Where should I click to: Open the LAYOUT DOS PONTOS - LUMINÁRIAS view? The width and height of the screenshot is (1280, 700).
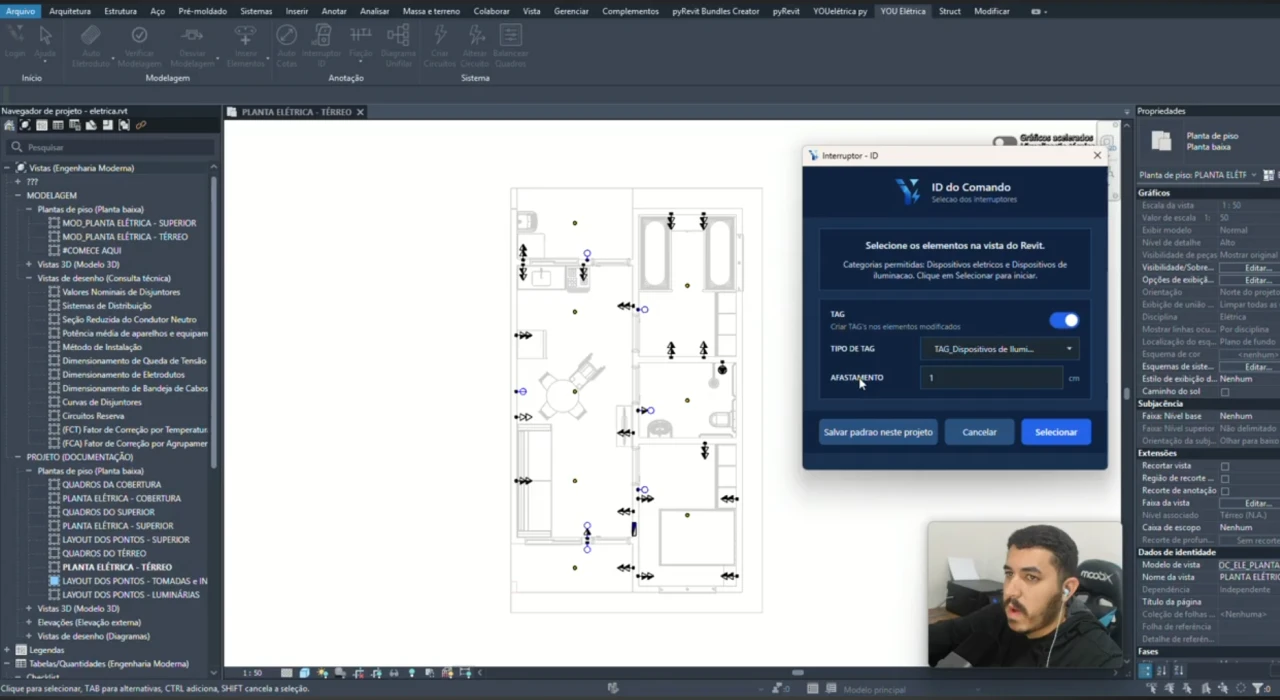click(131, 595)
